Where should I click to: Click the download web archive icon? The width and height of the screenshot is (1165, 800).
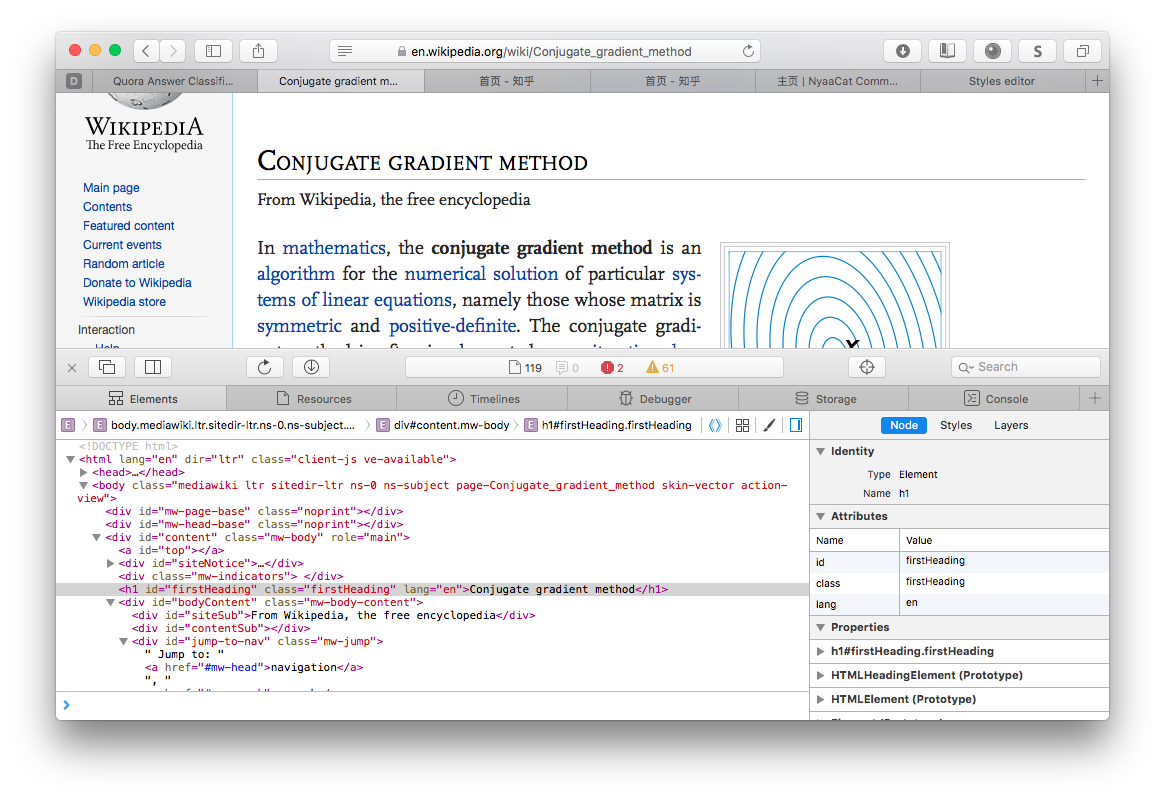pyautogui.click(x=311, y=367)
